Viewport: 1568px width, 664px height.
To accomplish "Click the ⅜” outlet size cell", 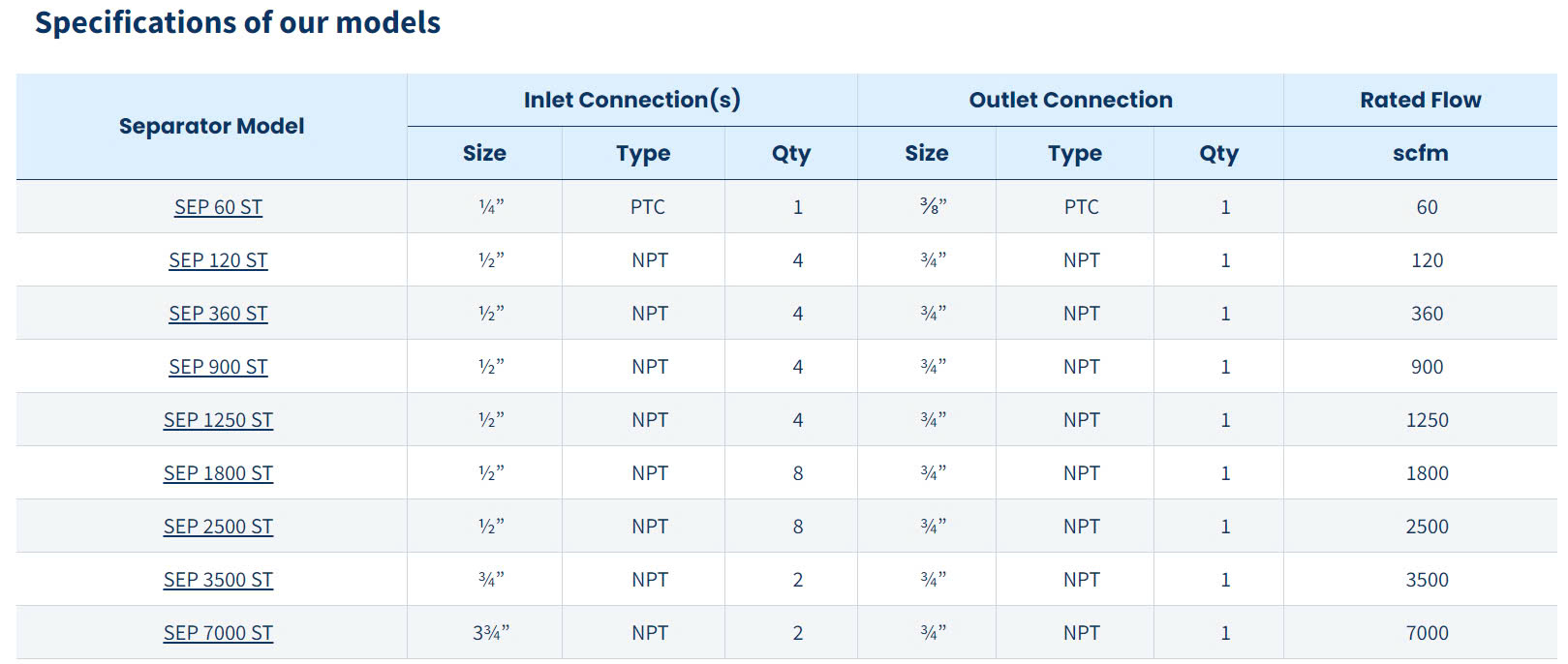I will [933, 207].
